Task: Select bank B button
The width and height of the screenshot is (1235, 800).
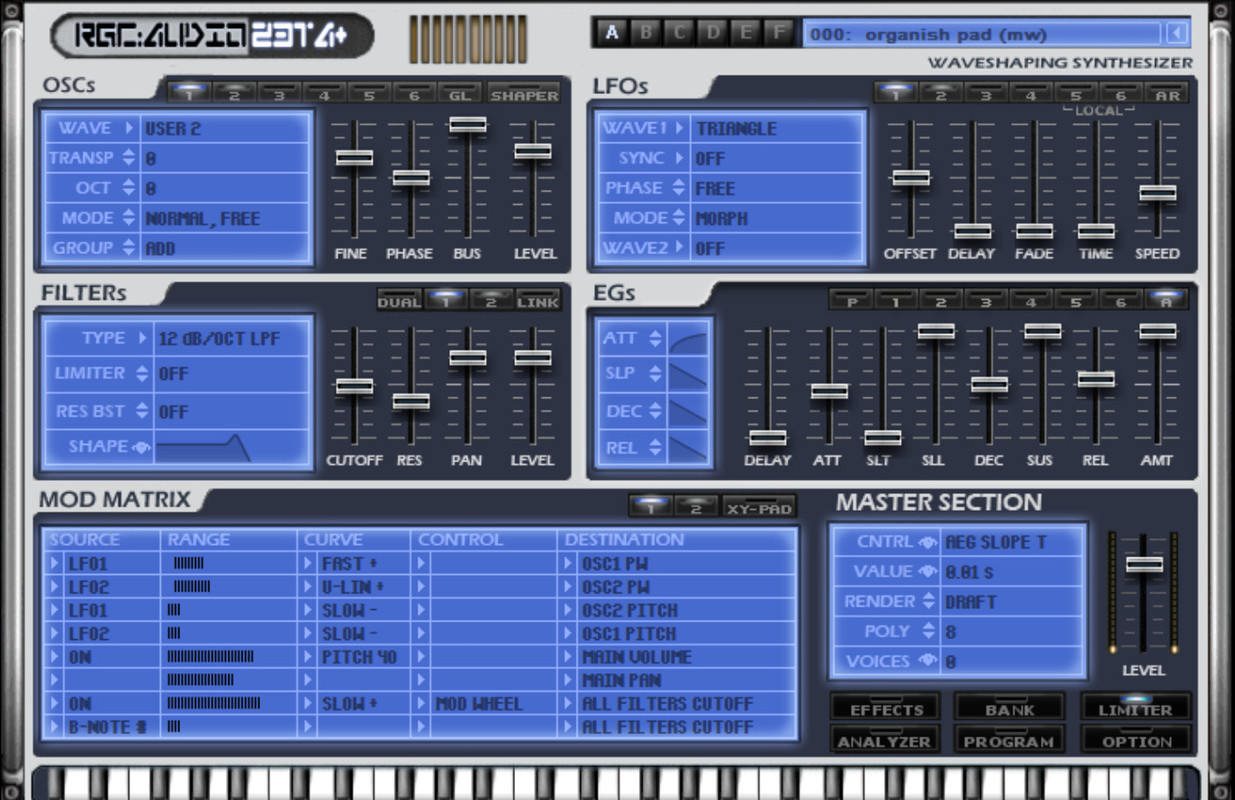Action: tap(646, 33)
